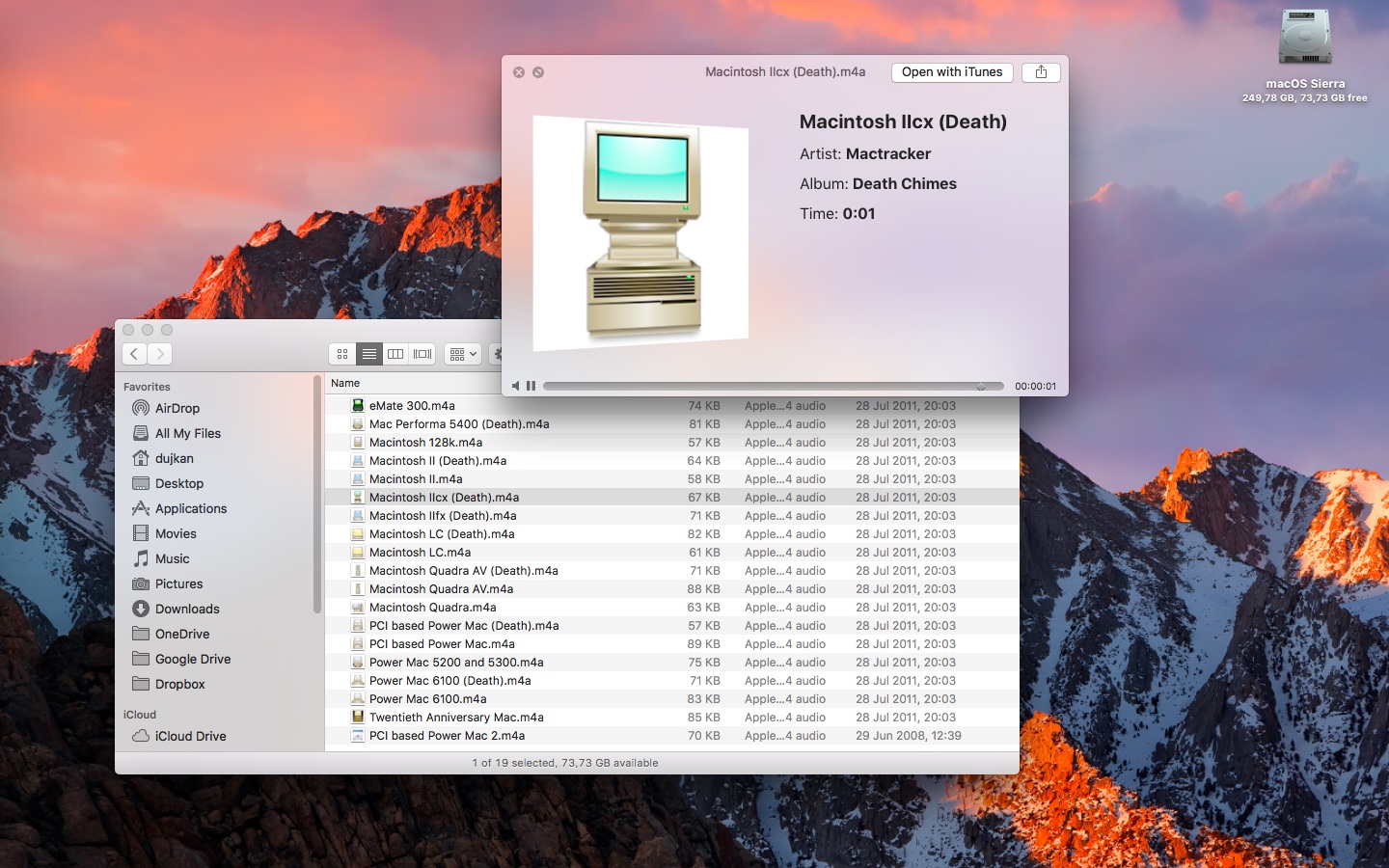
Task: Click the Quick Look playback progress slider
Action: 773,386
